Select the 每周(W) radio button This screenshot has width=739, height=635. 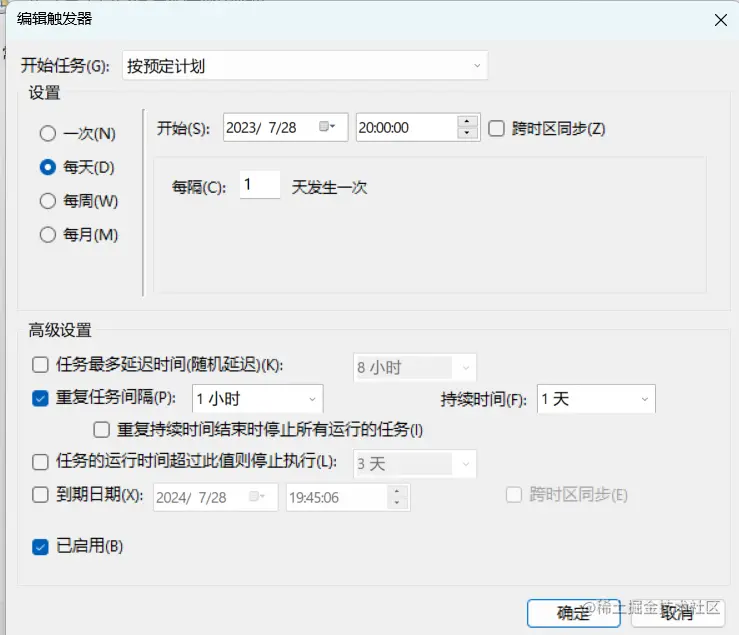pos(48,201)
